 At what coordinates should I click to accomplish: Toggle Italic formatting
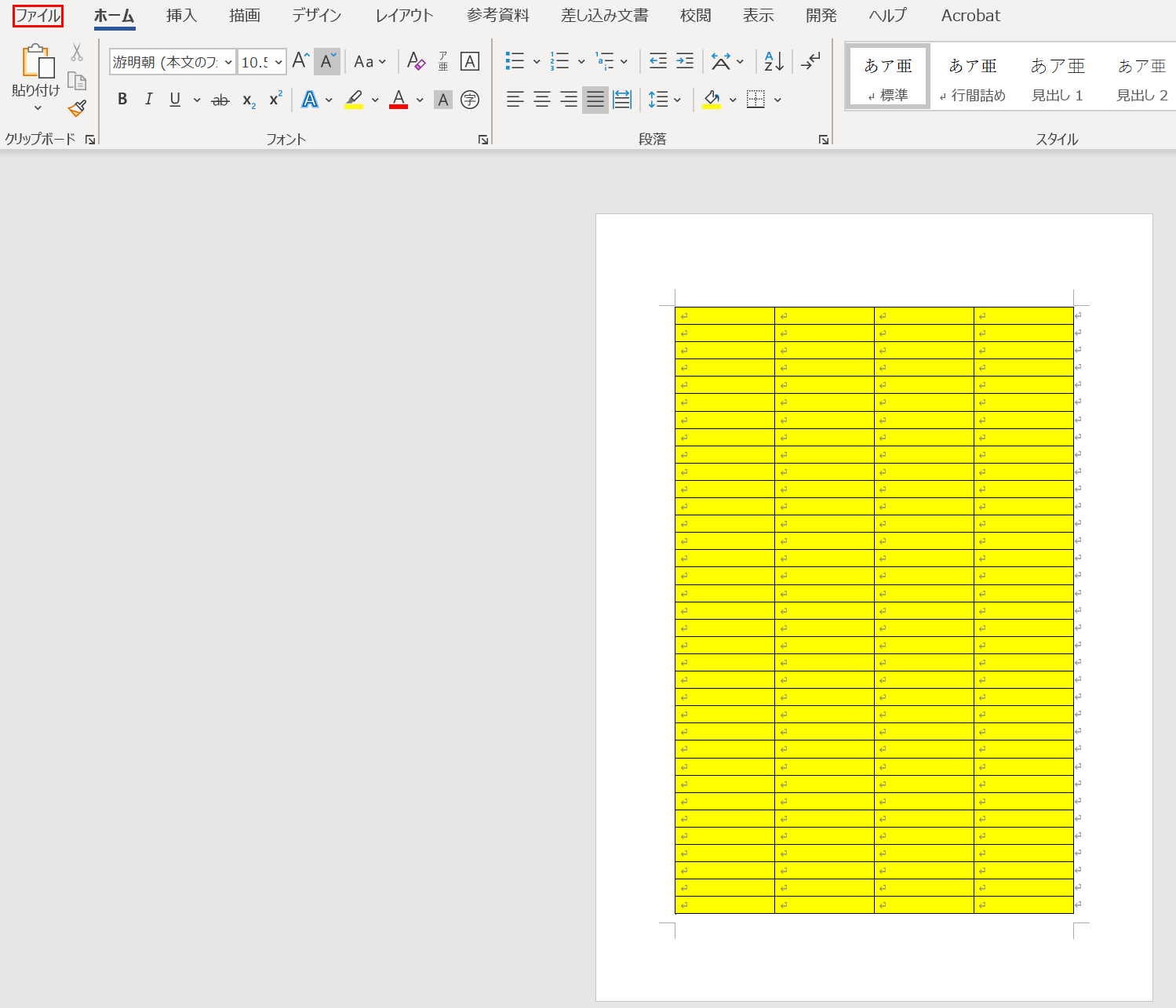148,100
